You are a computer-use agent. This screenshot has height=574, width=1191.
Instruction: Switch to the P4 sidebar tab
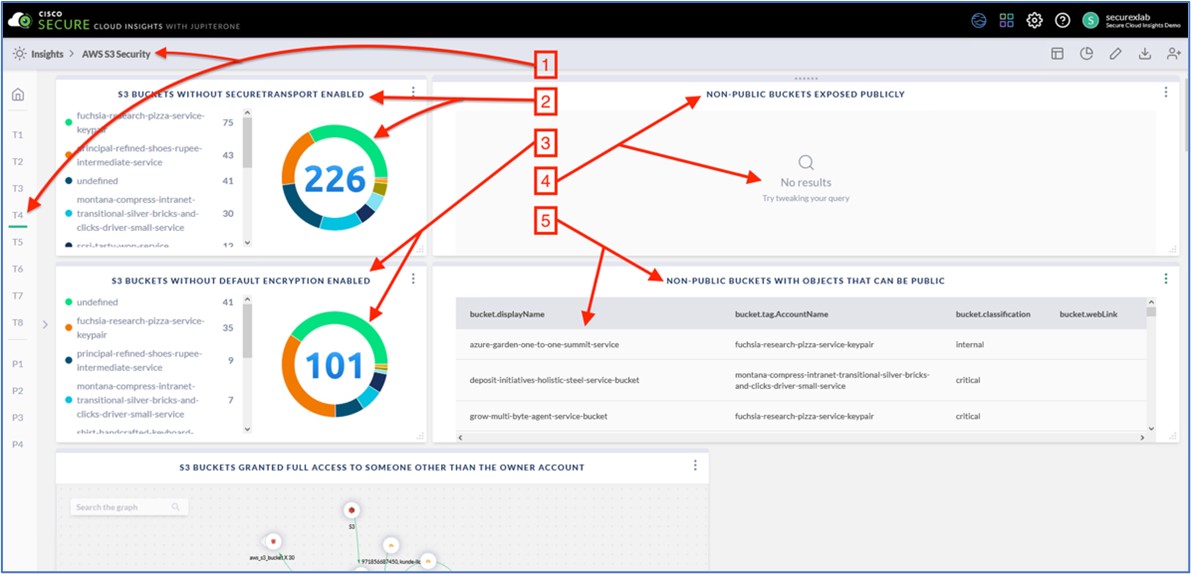tap(17, 444)
